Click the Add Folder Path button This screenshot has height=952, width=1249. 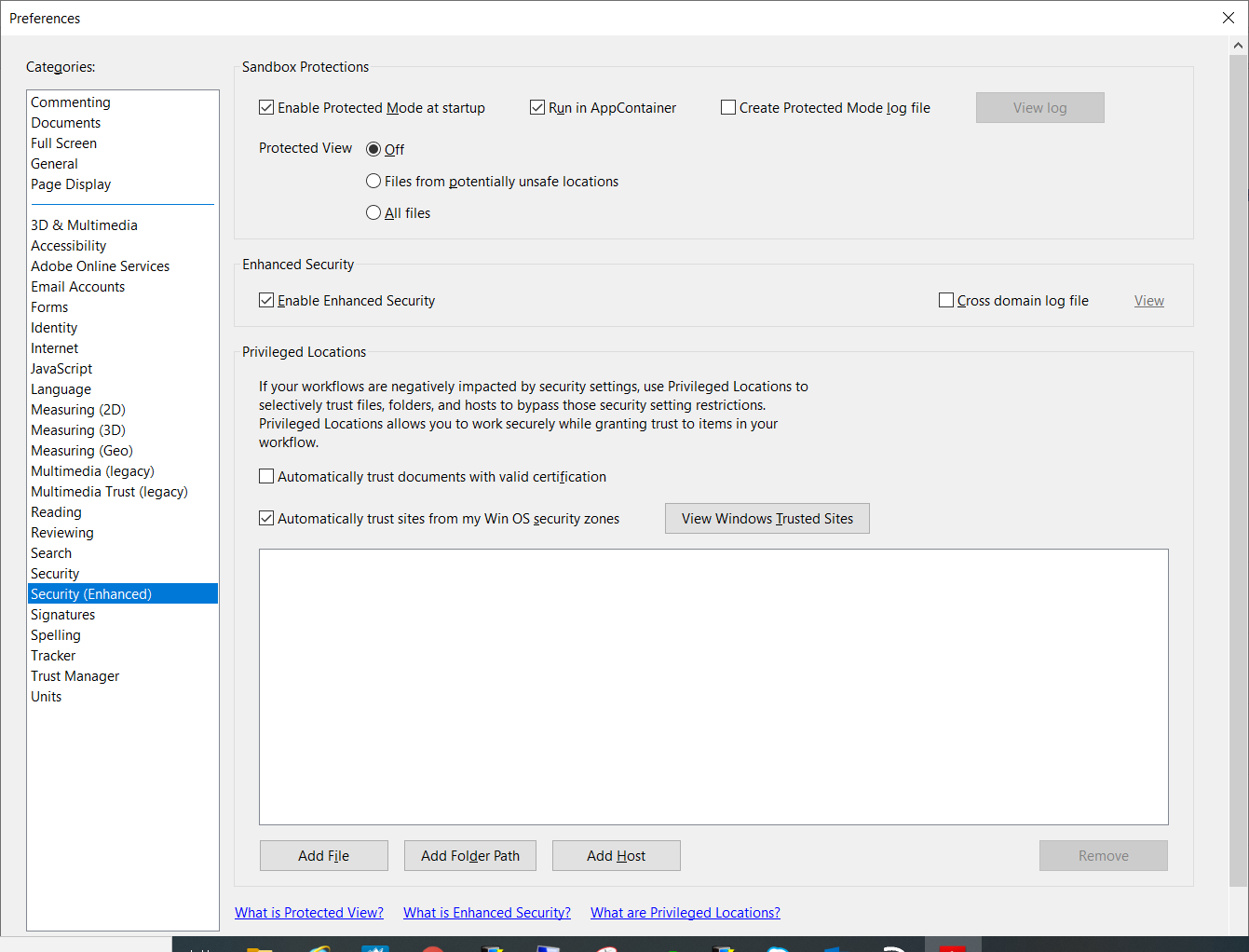click(x=469, y=855)
